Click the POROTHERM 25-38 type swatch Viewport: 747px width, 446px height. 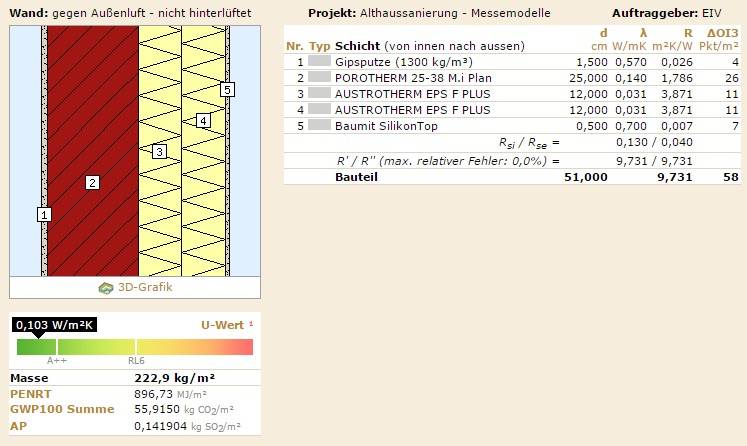point(319,77)
